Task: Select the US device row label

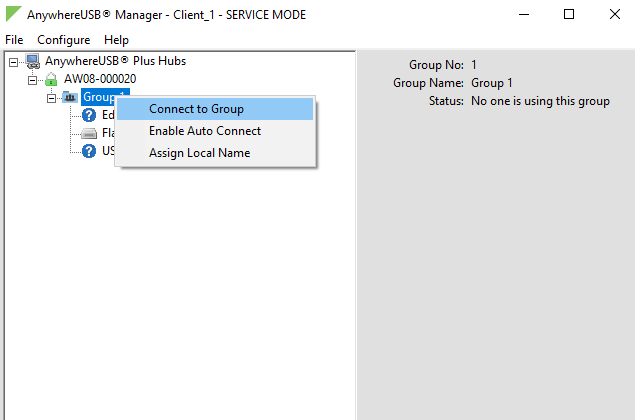Action: [x=108, y=151]
